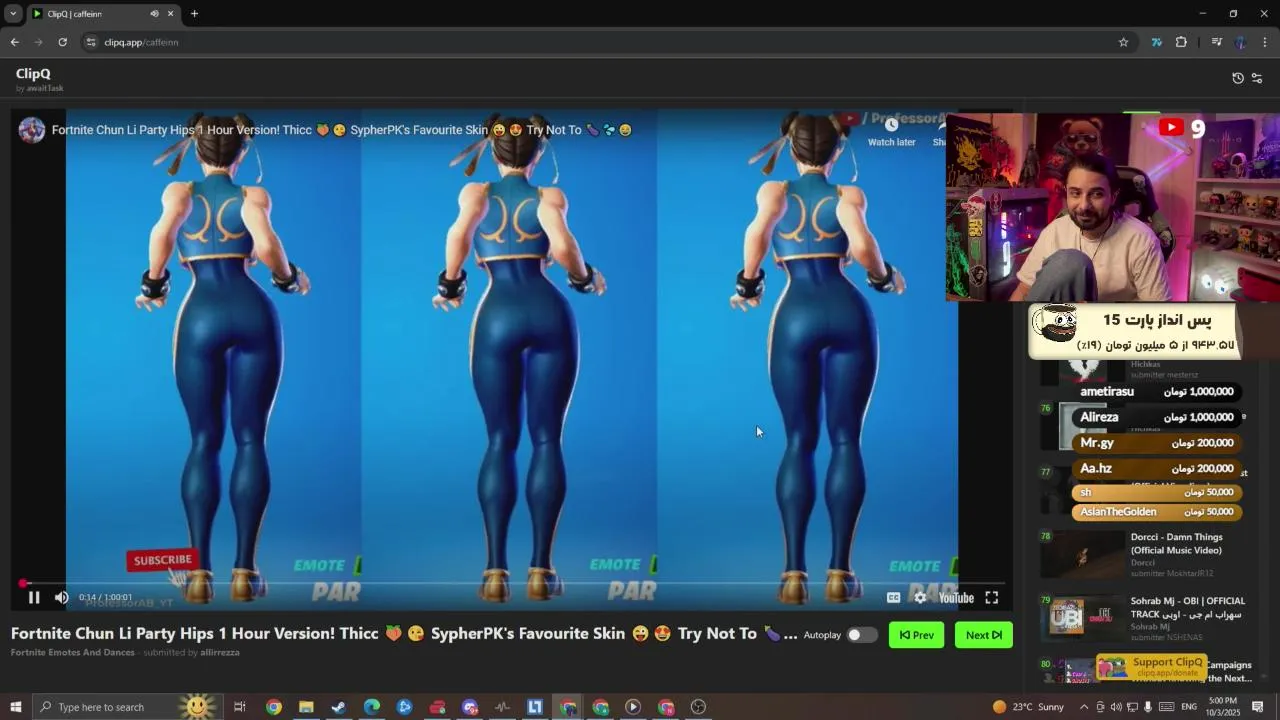Mute tab via tab audio icon
Image resolution: width=1280 pixels, height=720 pixels.
point(154,14)
